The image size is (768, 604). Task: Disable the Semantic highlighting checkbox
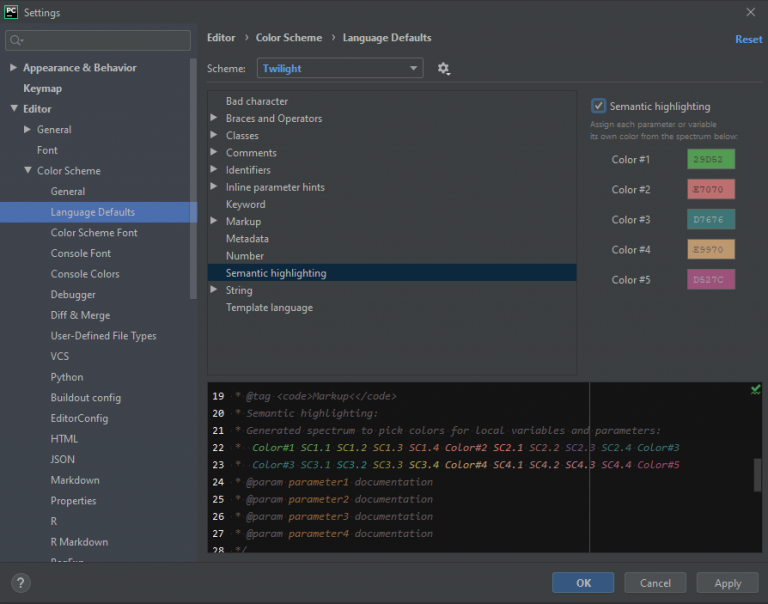(x=598, y=106)
